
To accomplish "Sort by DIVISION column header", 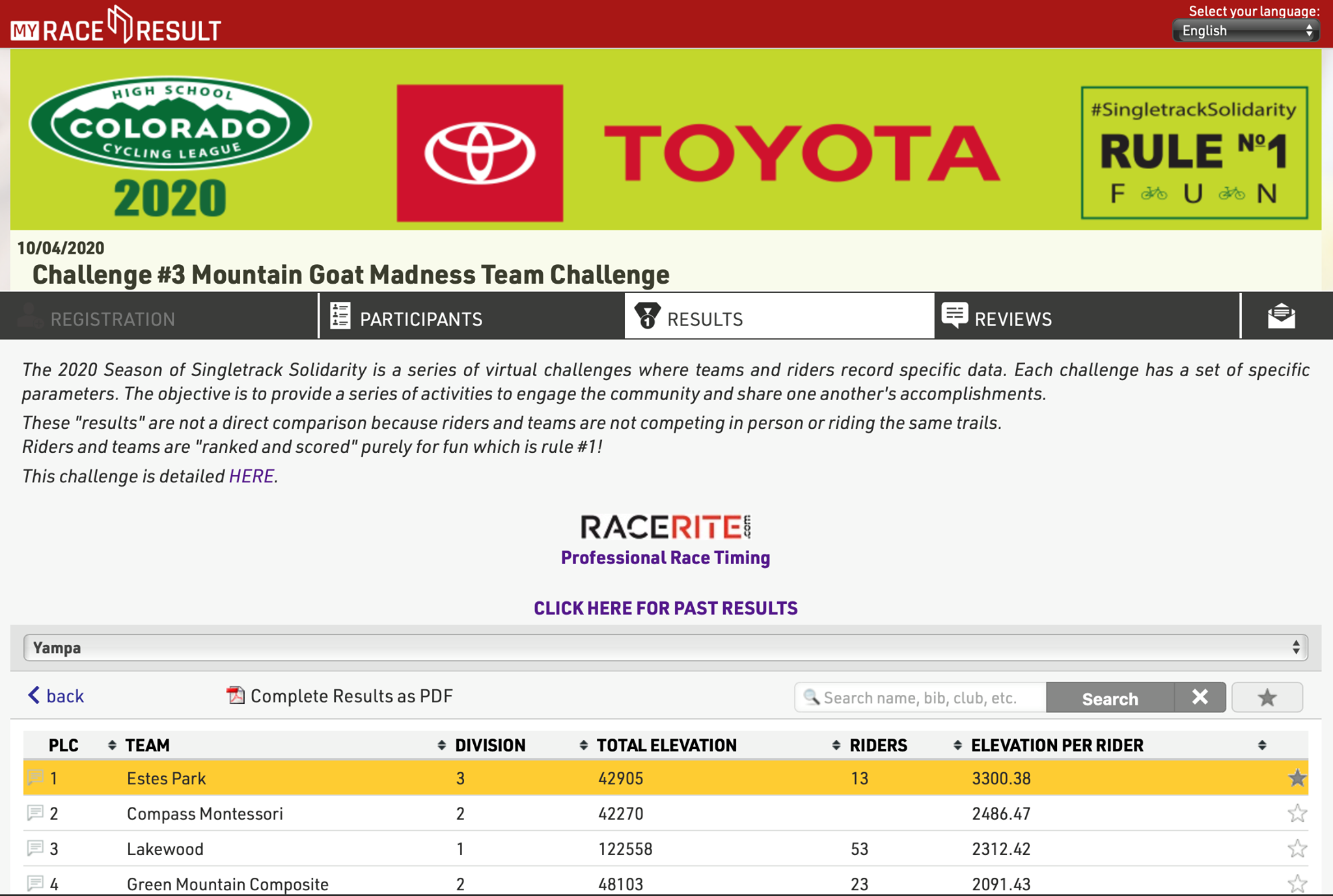I will 490,745.
